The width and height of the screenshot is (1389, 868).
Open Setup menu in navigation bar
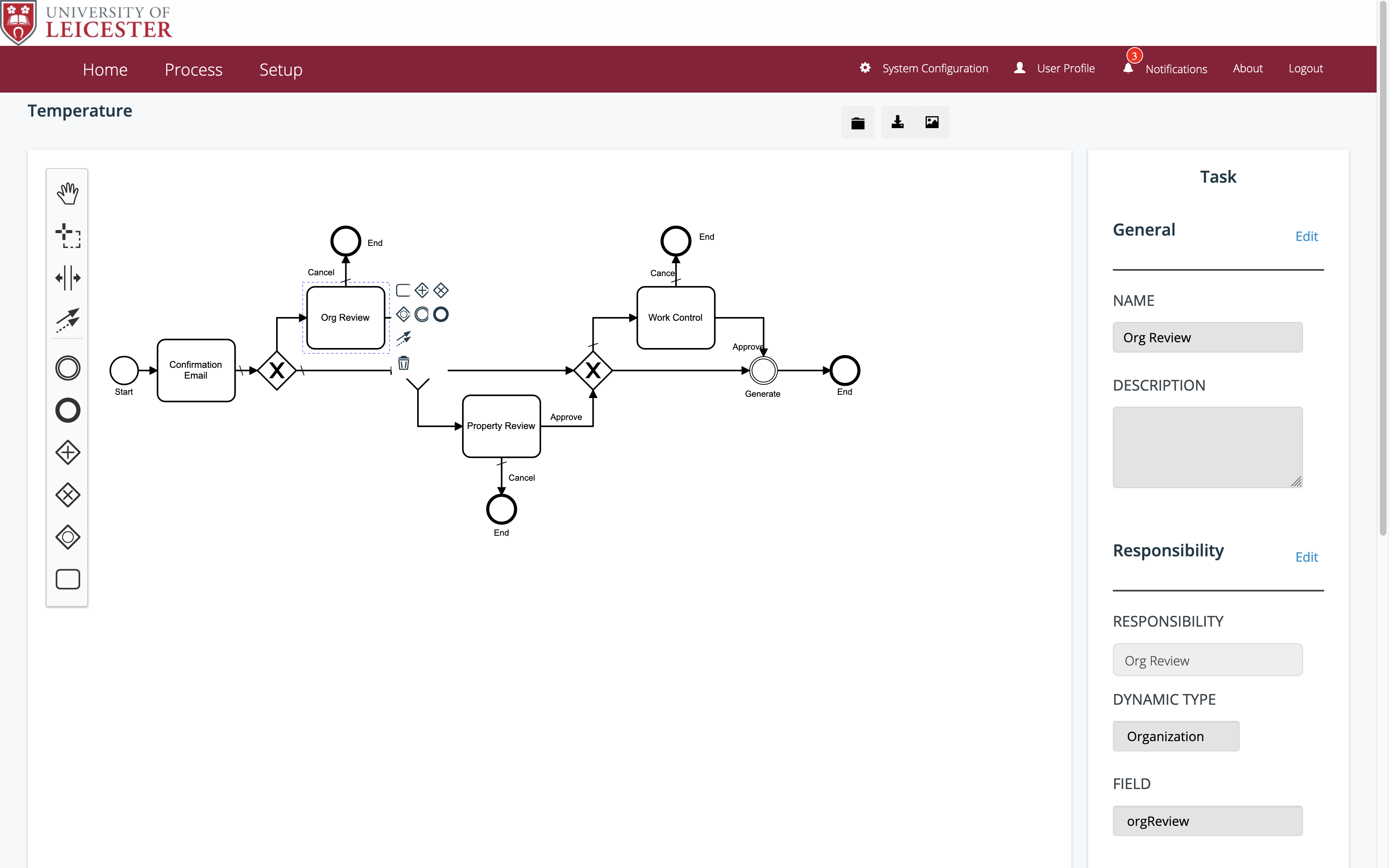coord(281,69)
